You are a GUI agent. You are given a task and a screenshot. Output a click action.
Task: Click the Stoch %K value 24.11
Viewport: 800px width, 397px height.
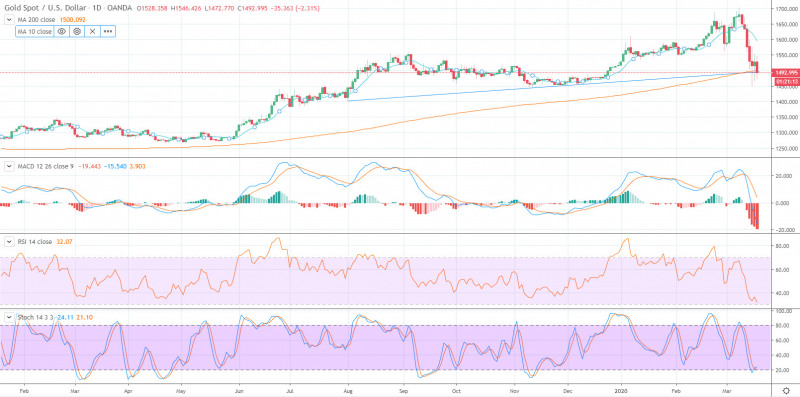click(x=65, y=317)
